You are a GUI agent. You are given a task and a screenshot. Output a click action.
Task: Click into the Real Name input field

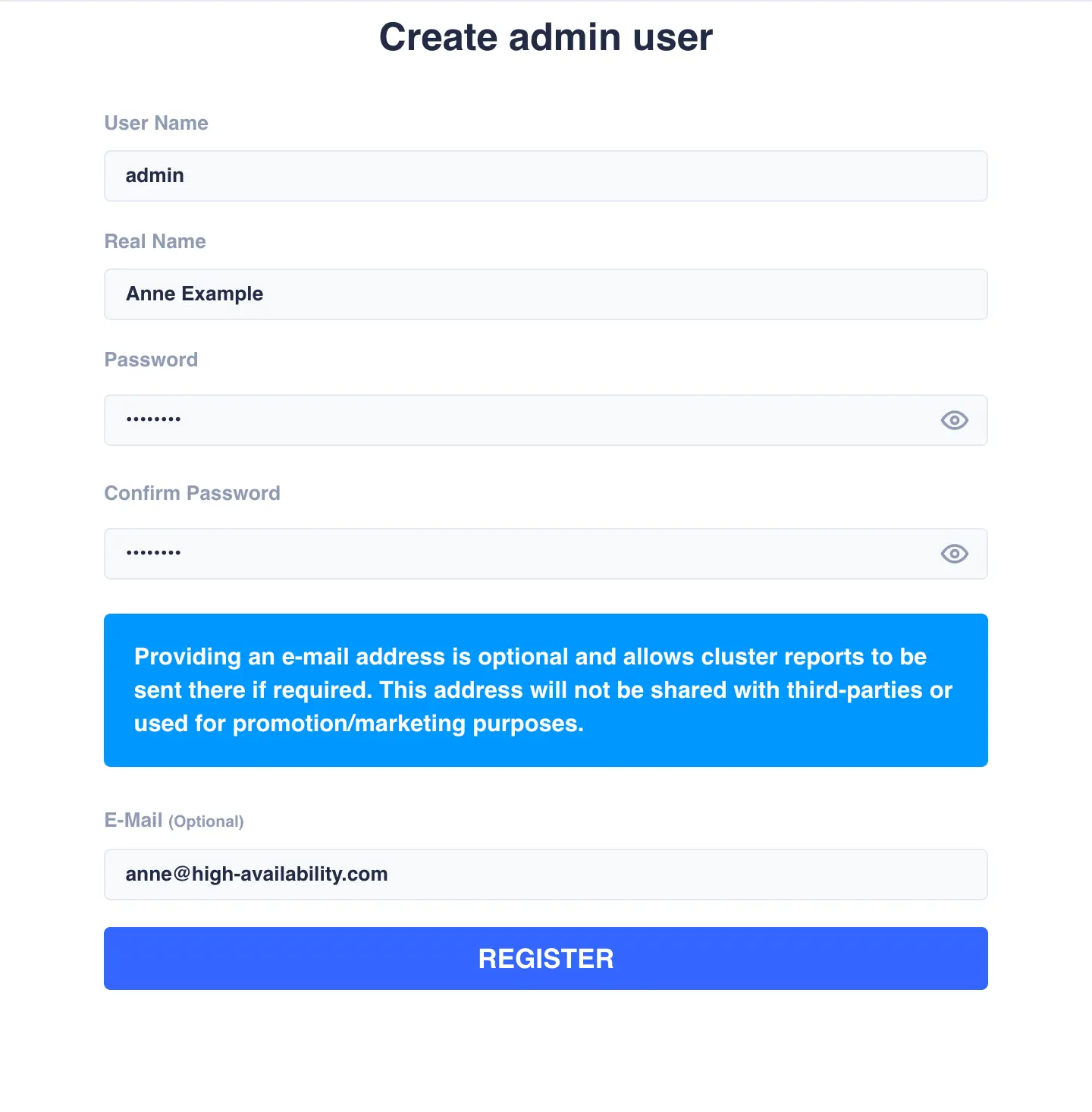click(x=546, y=294)
